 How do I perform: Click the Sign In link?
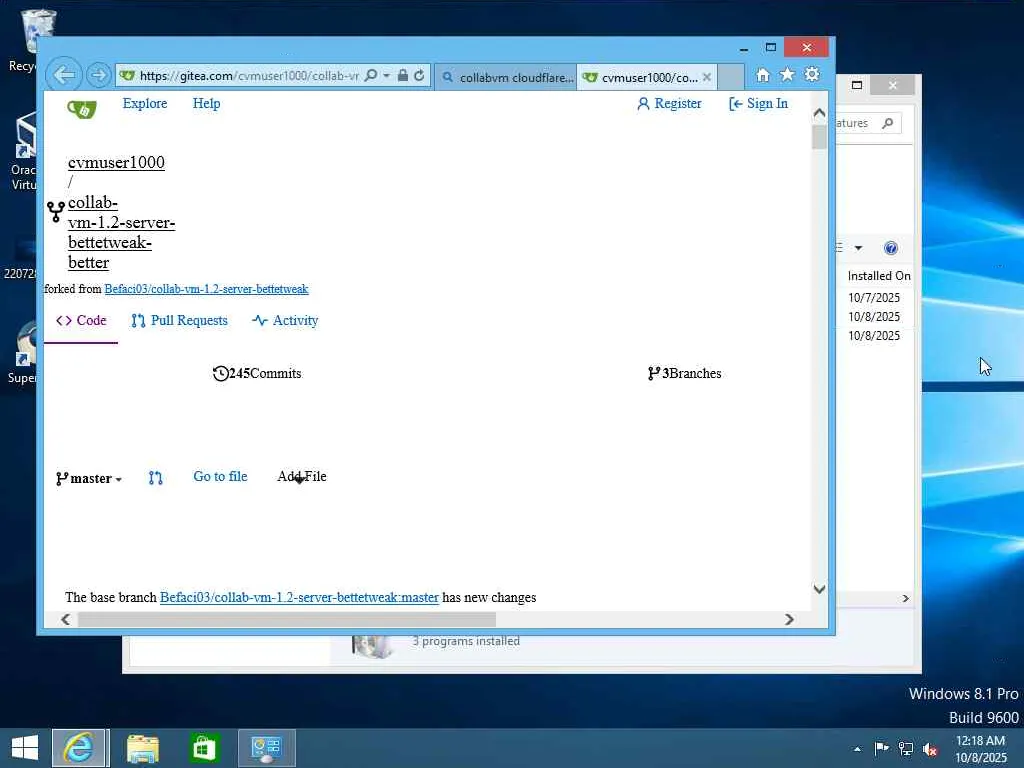pyautogui.click(x=758, y=103)
